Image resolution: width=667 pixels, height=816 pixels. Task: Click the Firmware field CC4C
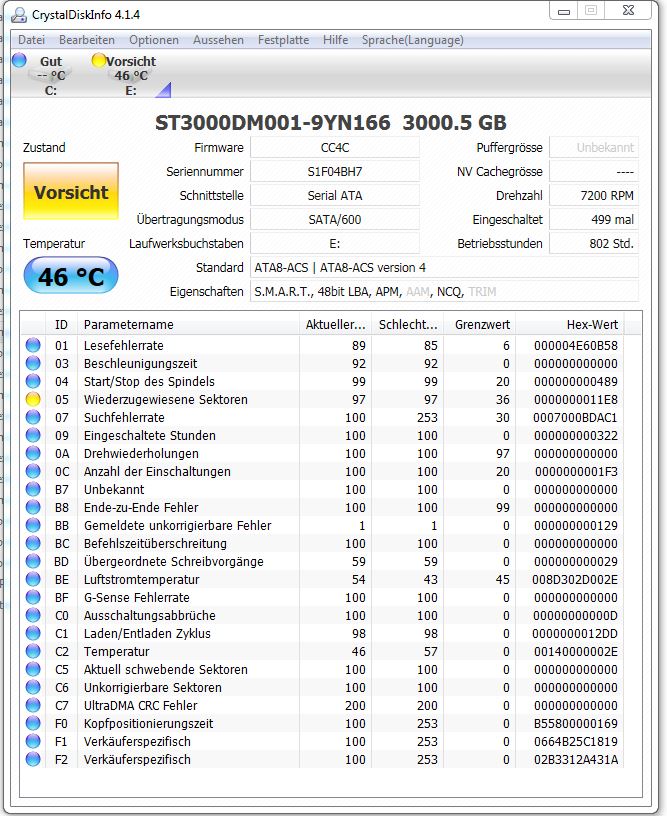335,148
